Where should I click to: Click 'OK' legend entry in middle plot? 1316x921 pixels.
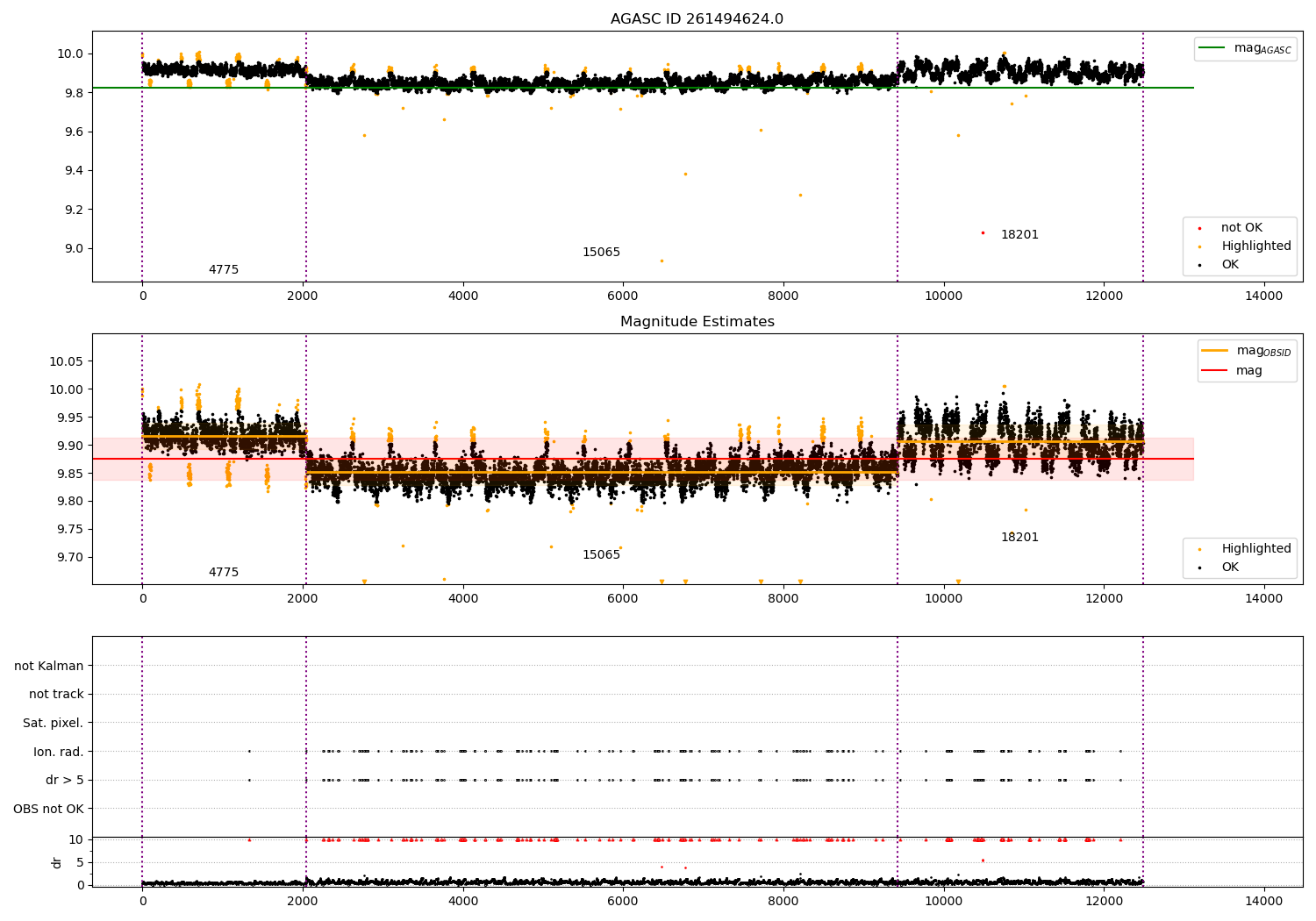(x=1219, y=568)
